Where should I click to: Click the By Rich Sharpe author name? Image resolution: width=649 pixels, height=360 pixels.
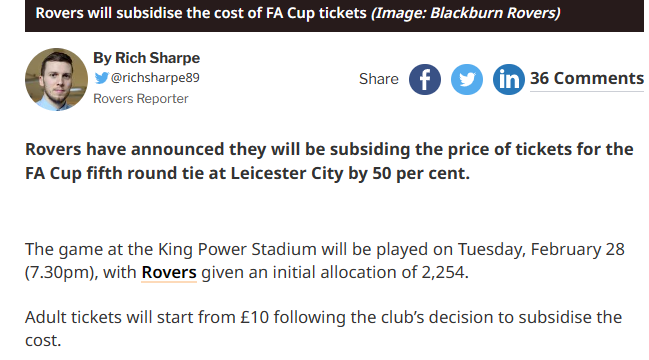pos(147,58)
